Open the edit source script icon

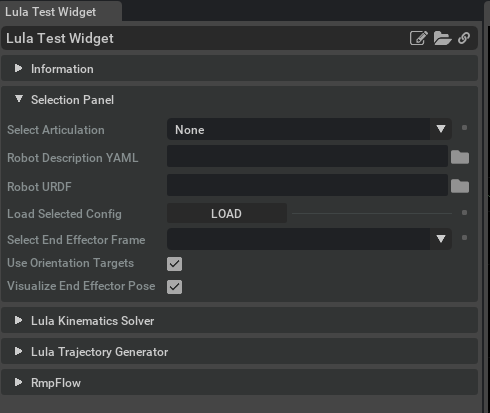coord(419,38)
